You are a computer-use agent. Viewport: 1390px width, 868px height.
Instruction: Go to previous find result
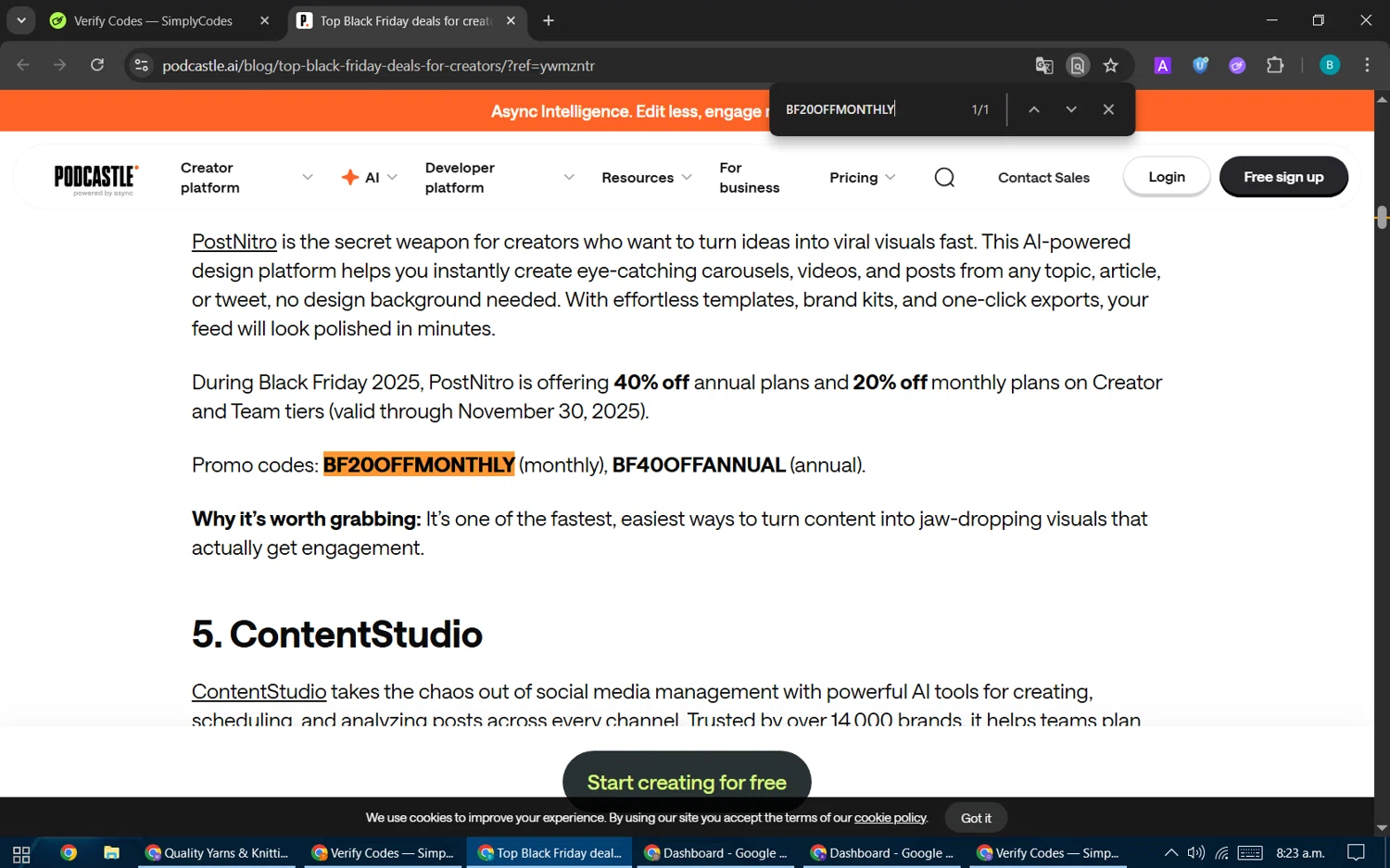[1034, 109]
